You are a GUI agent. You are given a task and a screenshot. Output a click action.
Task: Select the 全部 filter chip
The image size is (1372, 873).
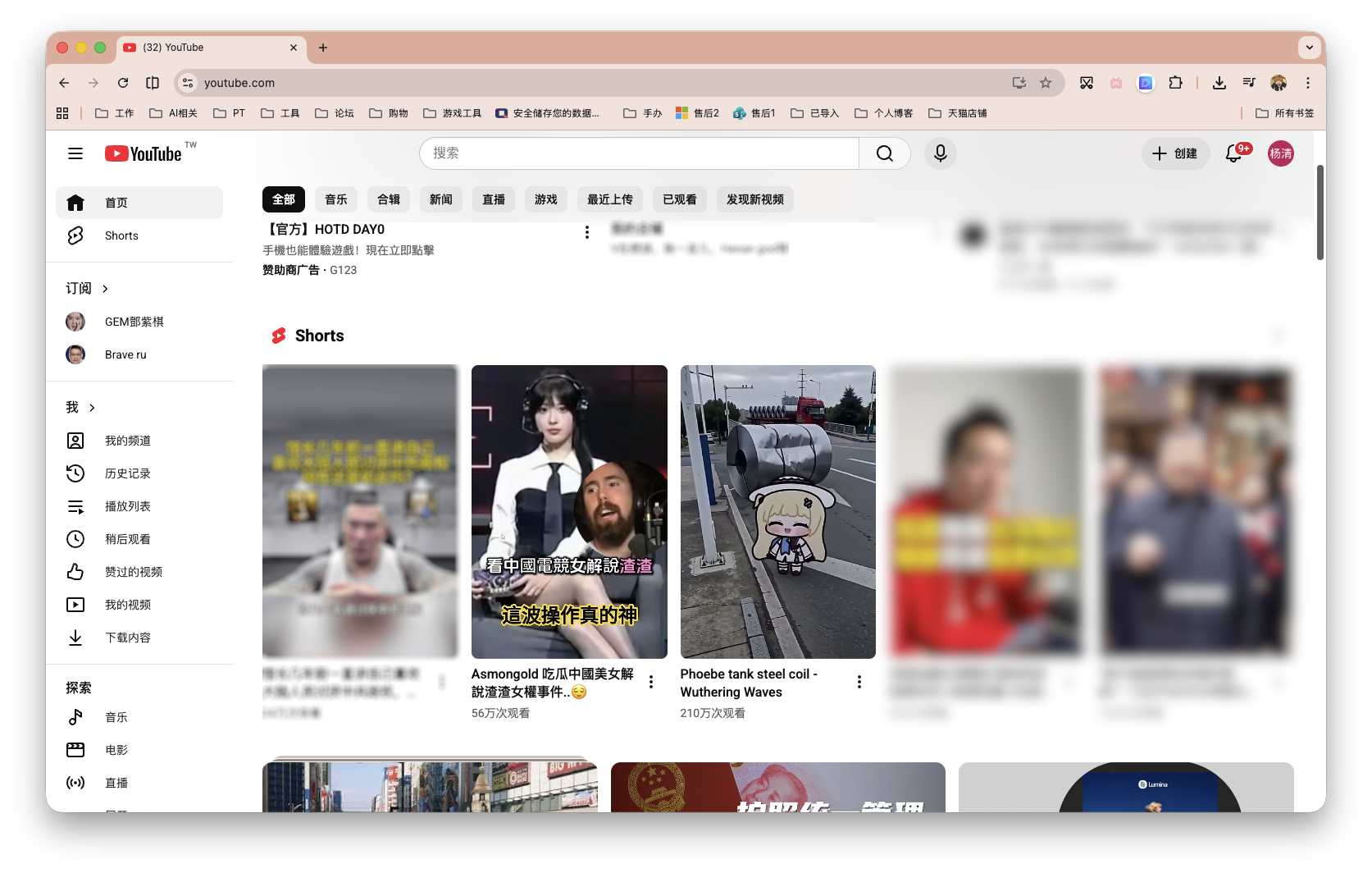coord(284,199)
